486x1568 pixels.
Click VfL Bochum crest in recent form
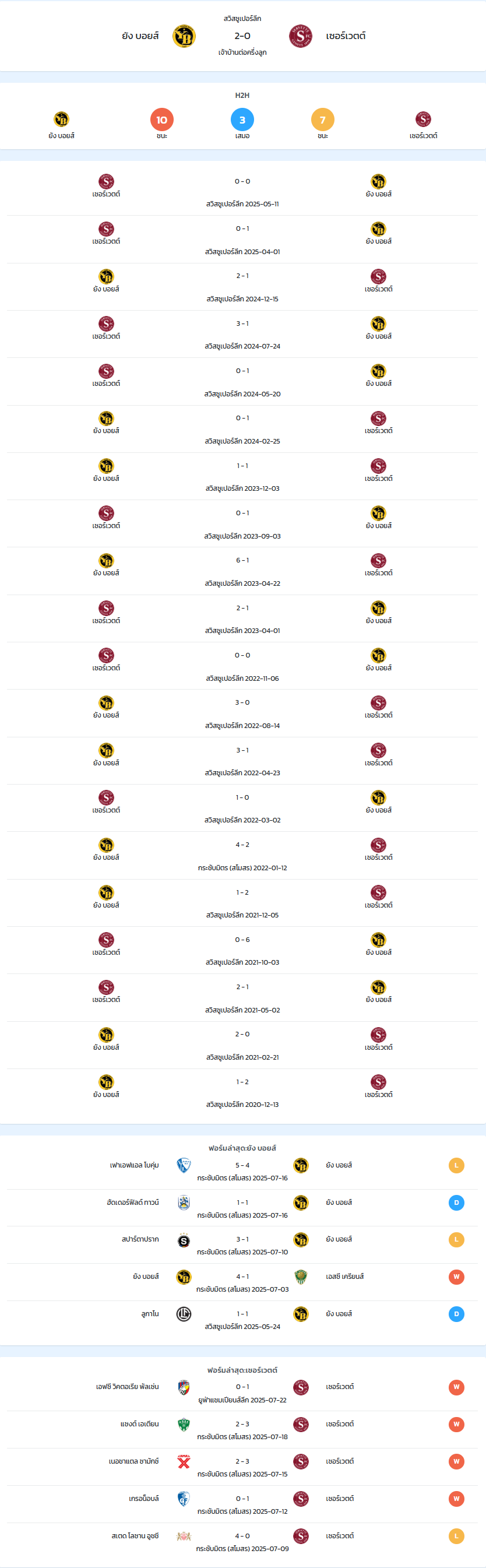coord(184,1165)
